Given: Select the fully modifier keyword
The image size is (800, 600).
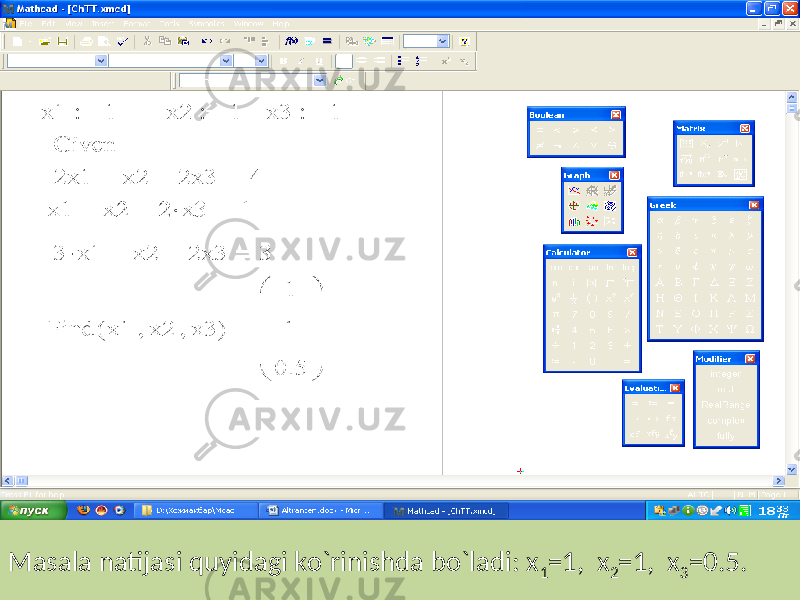Looking at the screenshot, I should (726, 436).
